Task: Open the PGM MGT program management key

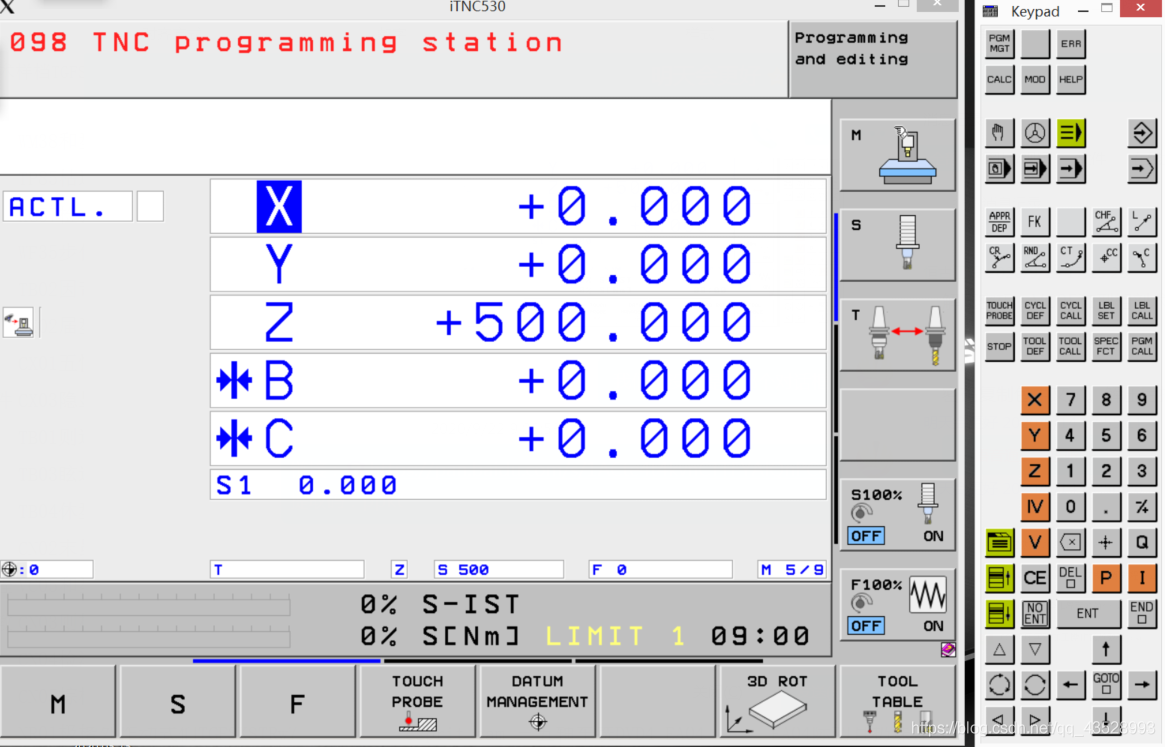Action: 998,43
